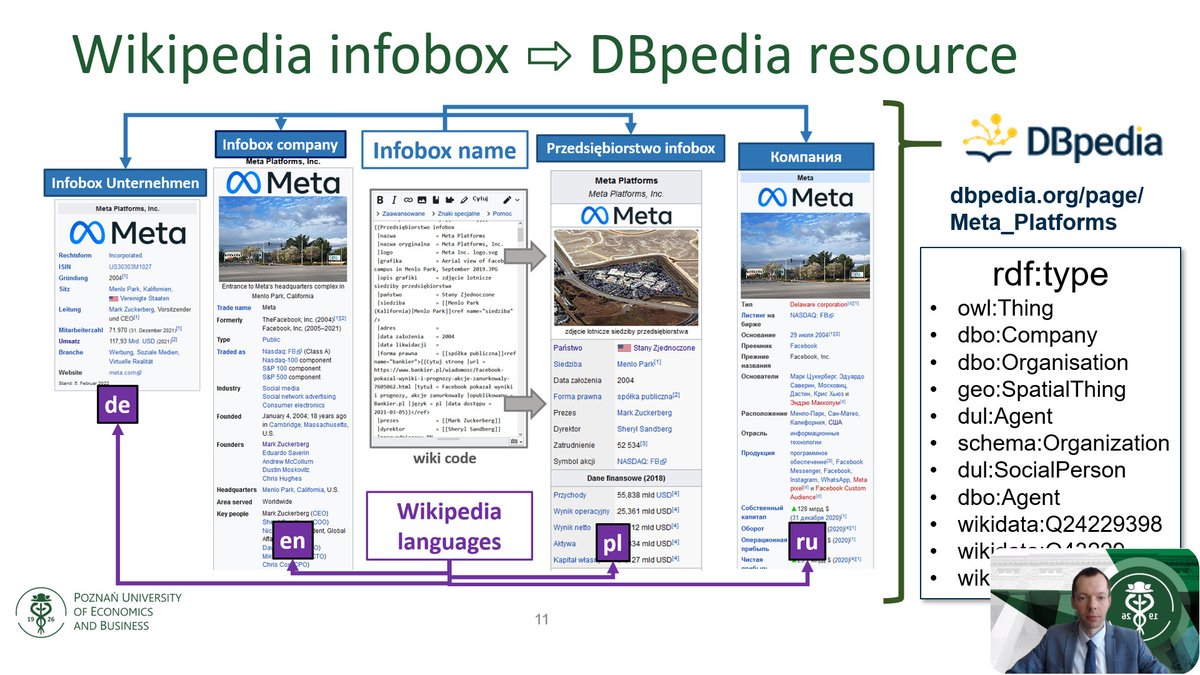
Task: Click the Consumer electronics link
Action: click(x=293, y=405)
